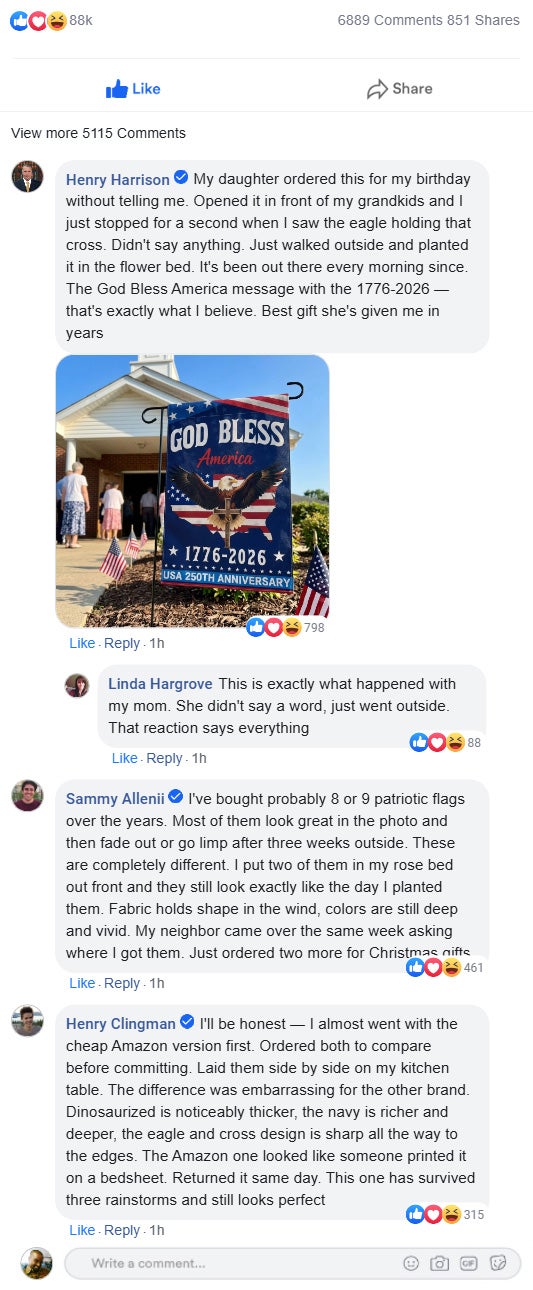This screenshot has width=533, height=1290.
Task: Like Sammy Allenii's comment
Action: pyautogui.click(x=82, y=983)
